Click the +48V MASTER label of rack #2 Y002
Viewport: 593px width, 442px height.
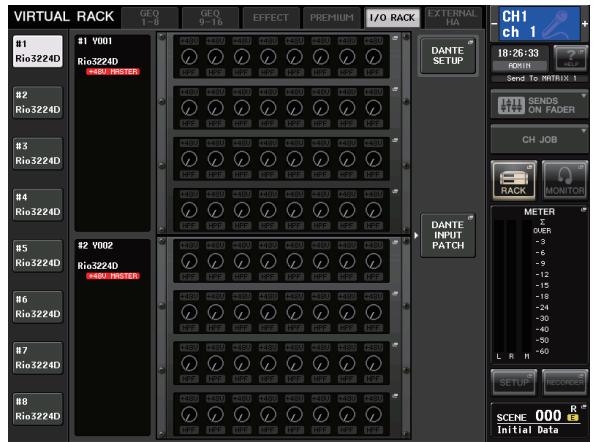click(113, 276)
